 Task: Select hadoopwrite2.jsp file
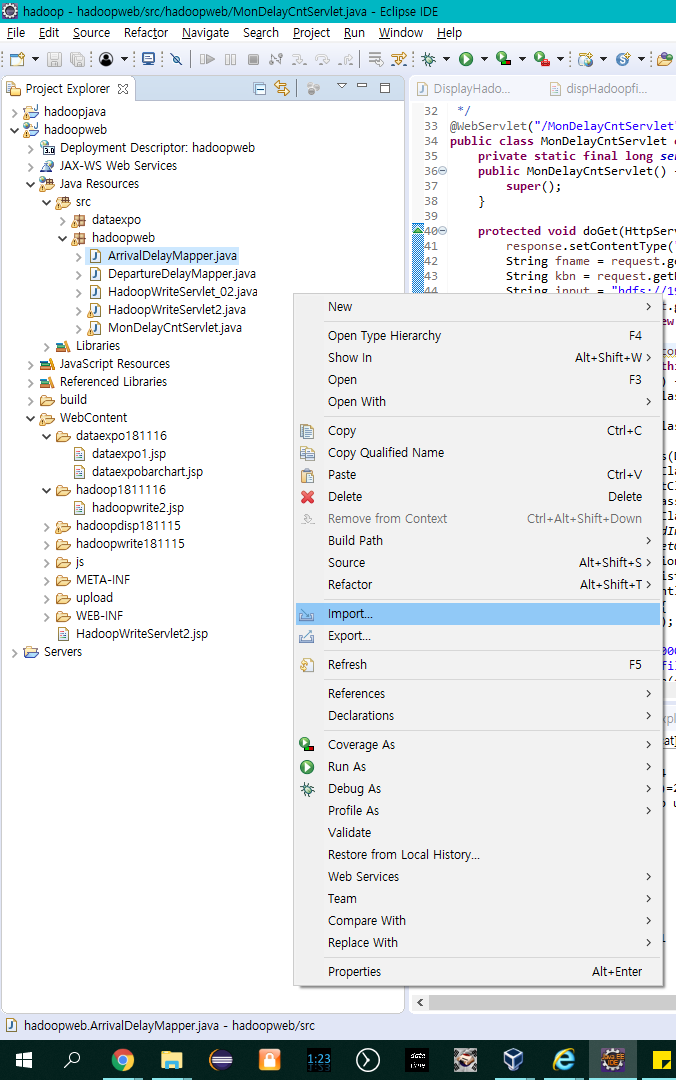[138, 508]
